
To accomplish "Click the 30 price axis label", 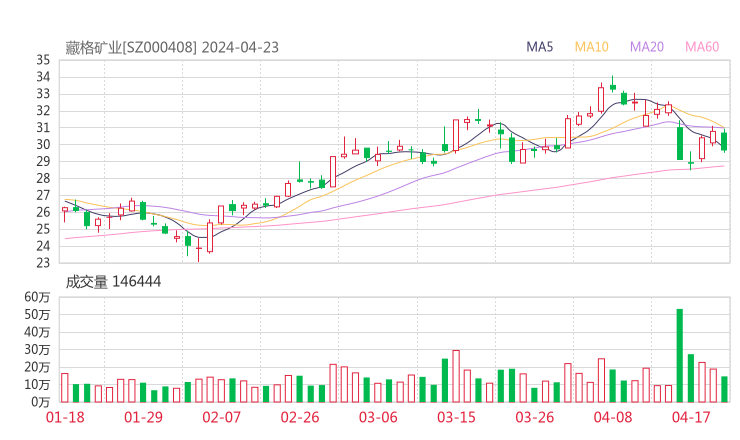I will click(43, 144).
